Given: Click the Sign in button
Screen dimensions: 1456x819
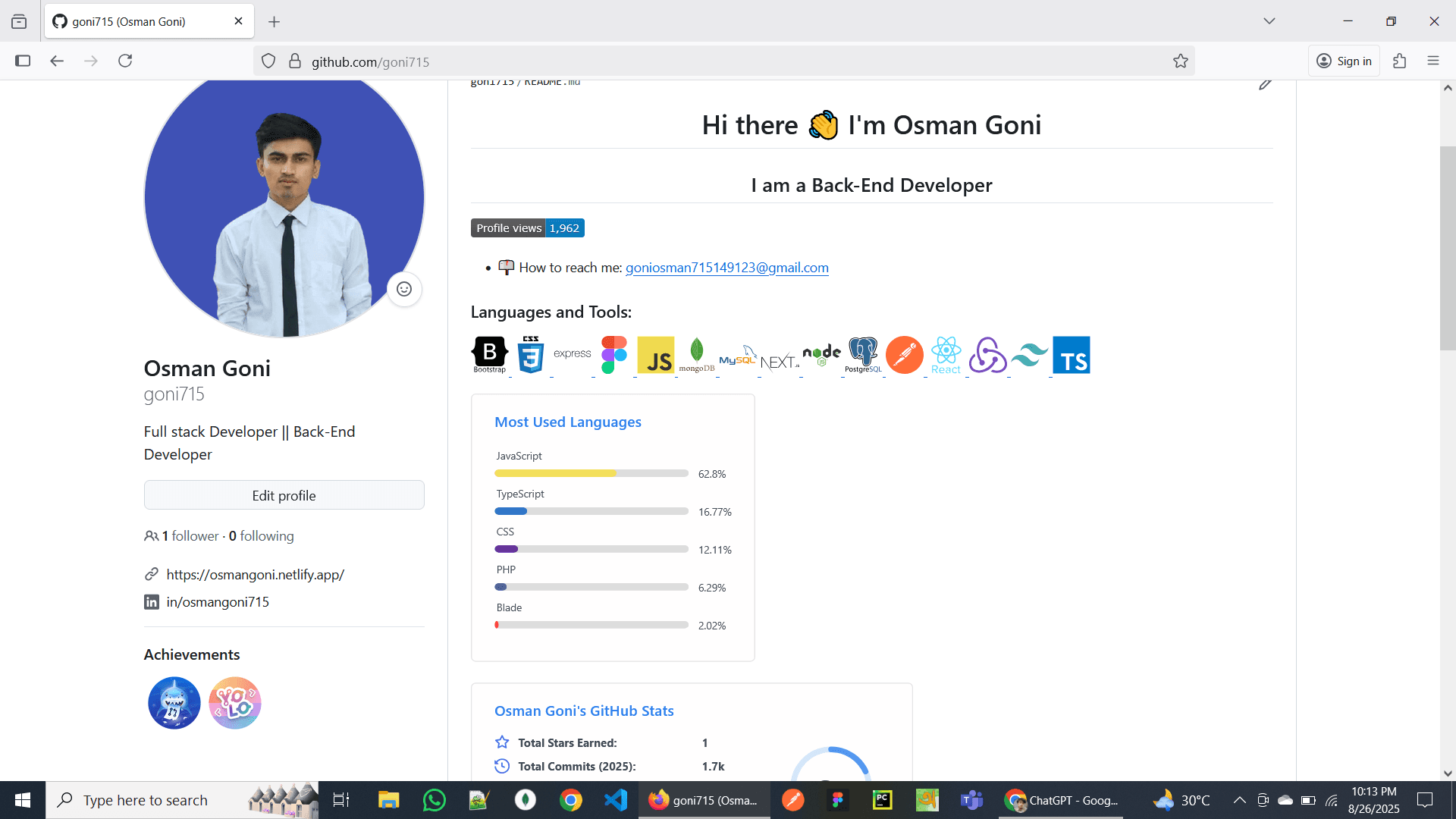Looking at the screenshot, I should (x=1344, y=61).
